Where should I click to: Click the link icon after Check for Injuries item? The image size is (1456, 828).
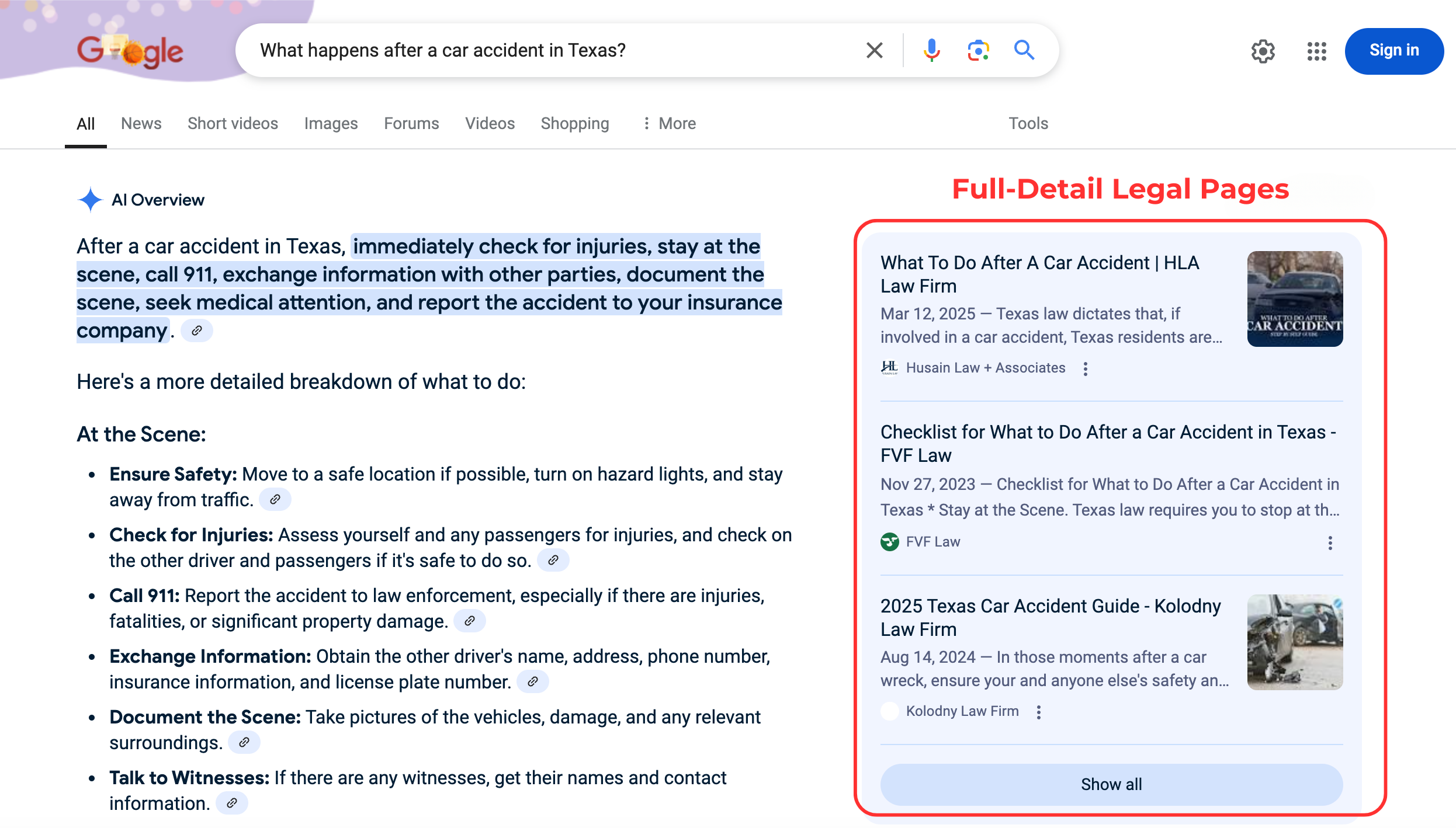pyautogui.click(x=553, y=560)
